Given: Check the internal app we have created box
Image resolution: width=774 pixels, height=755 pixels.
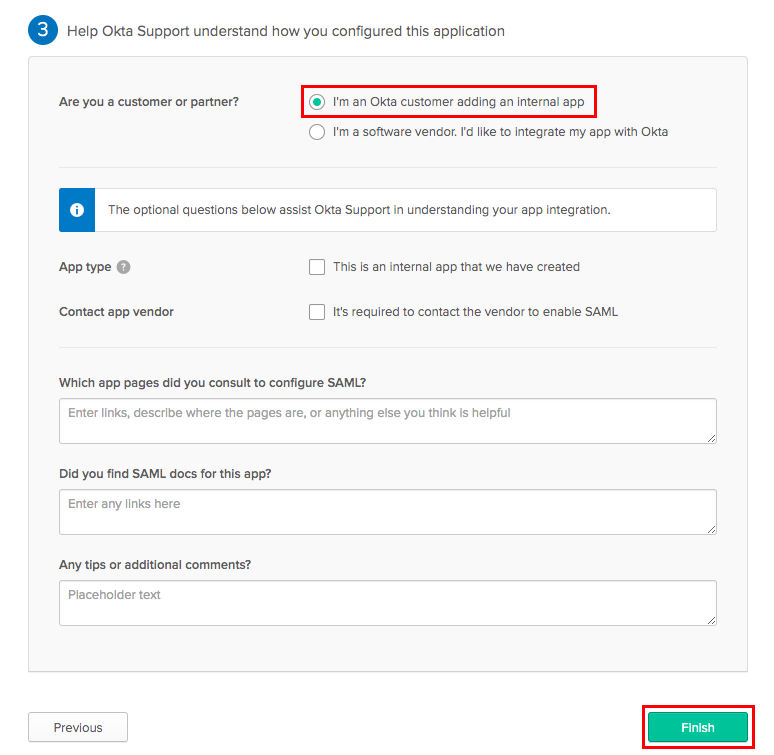Looking at the screenshot, I should (317, 267).
